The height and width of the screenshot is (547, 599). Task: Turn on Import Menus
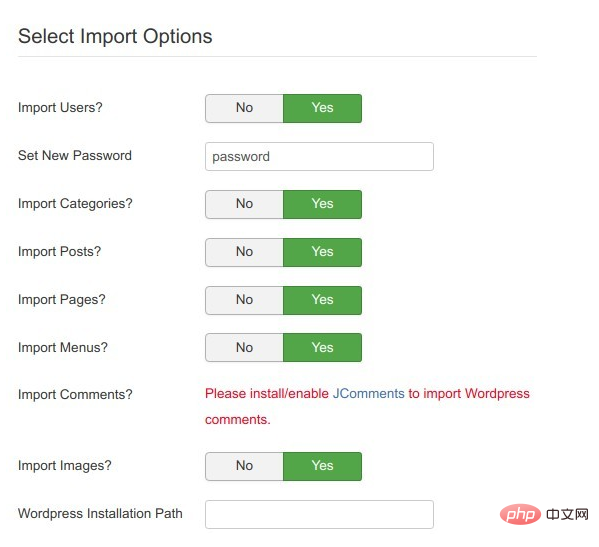coord(322,348)
